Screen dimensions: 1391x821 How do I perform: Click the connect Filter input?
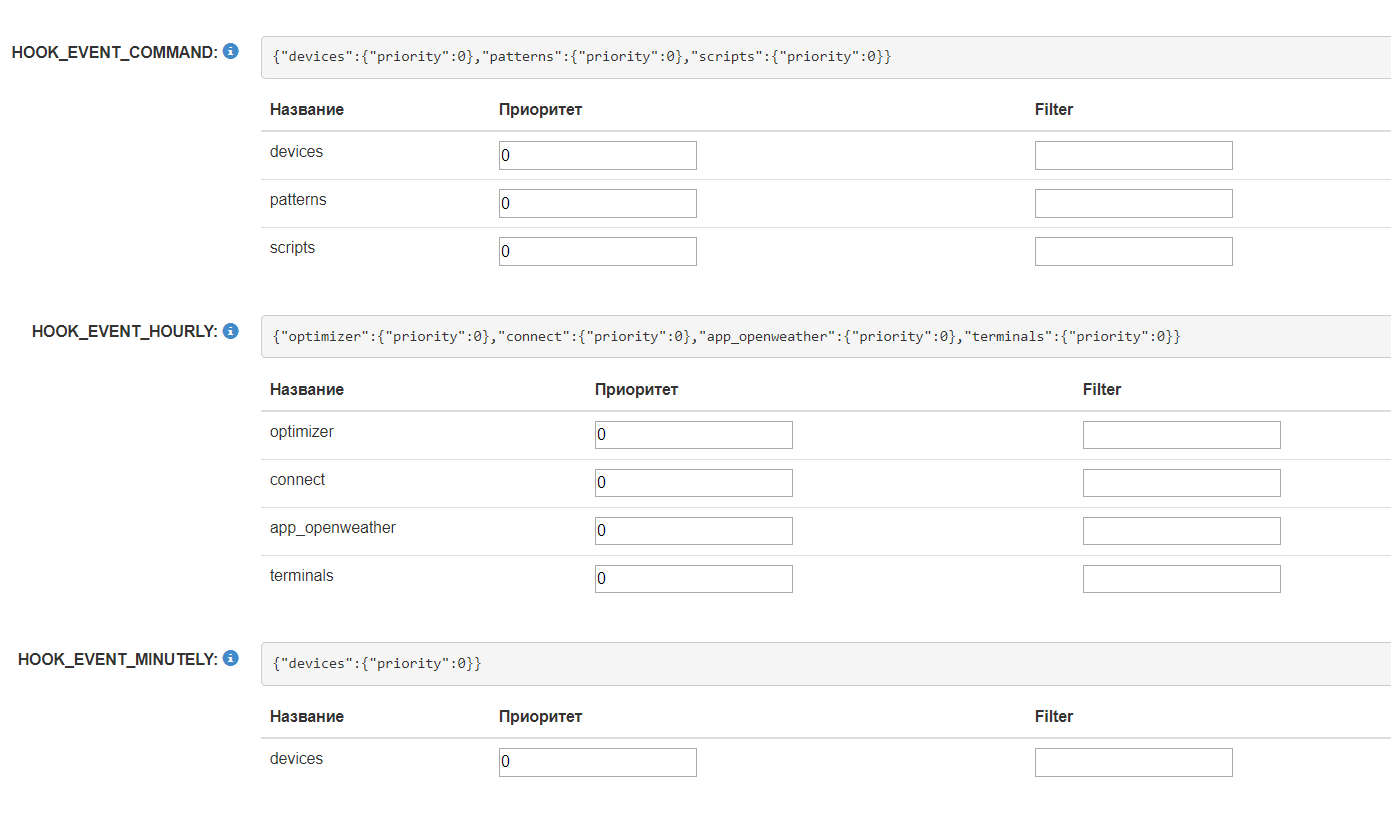pos(1181,483)
